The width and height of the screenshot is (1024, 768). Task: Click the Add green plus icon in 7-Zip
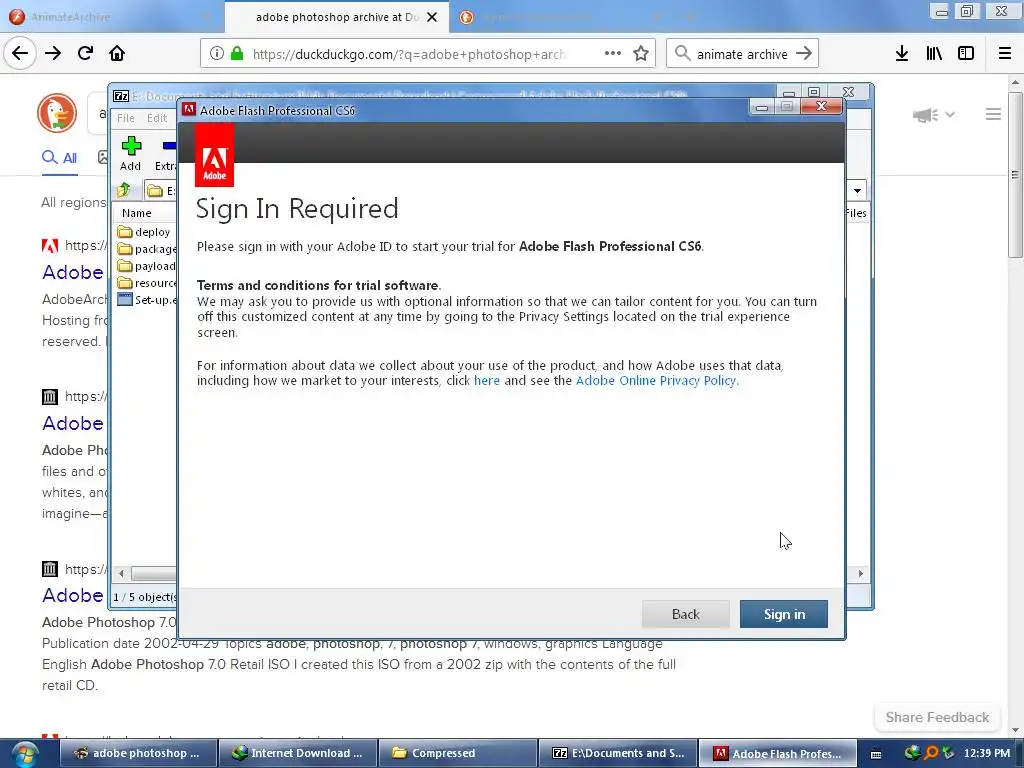point(131,146)
